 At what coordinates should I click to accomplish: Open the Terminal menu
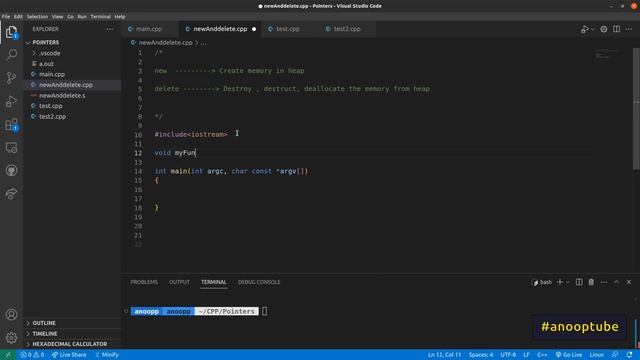coord(100,17)
